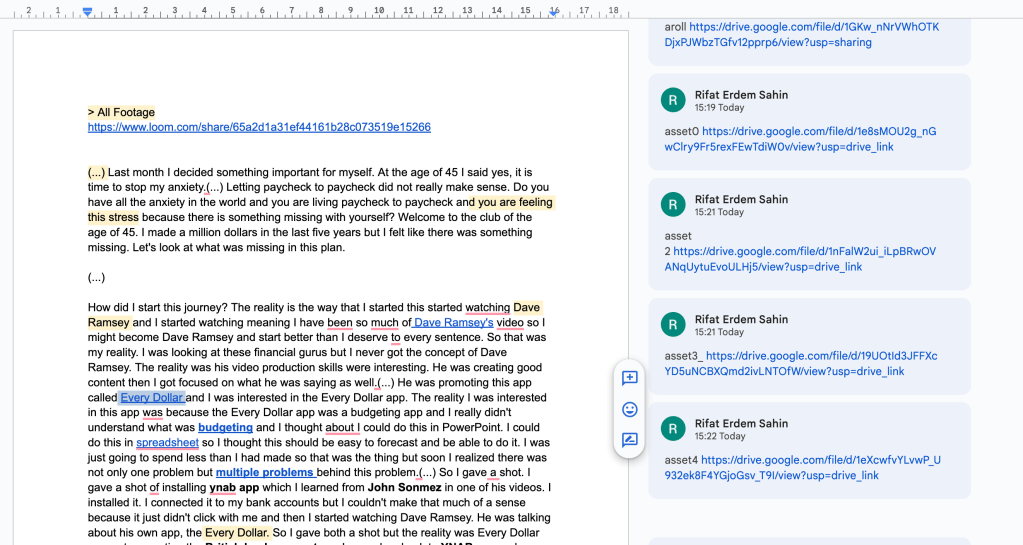
Task: Click author name on the asset4 comment
Action: (741, 423)
